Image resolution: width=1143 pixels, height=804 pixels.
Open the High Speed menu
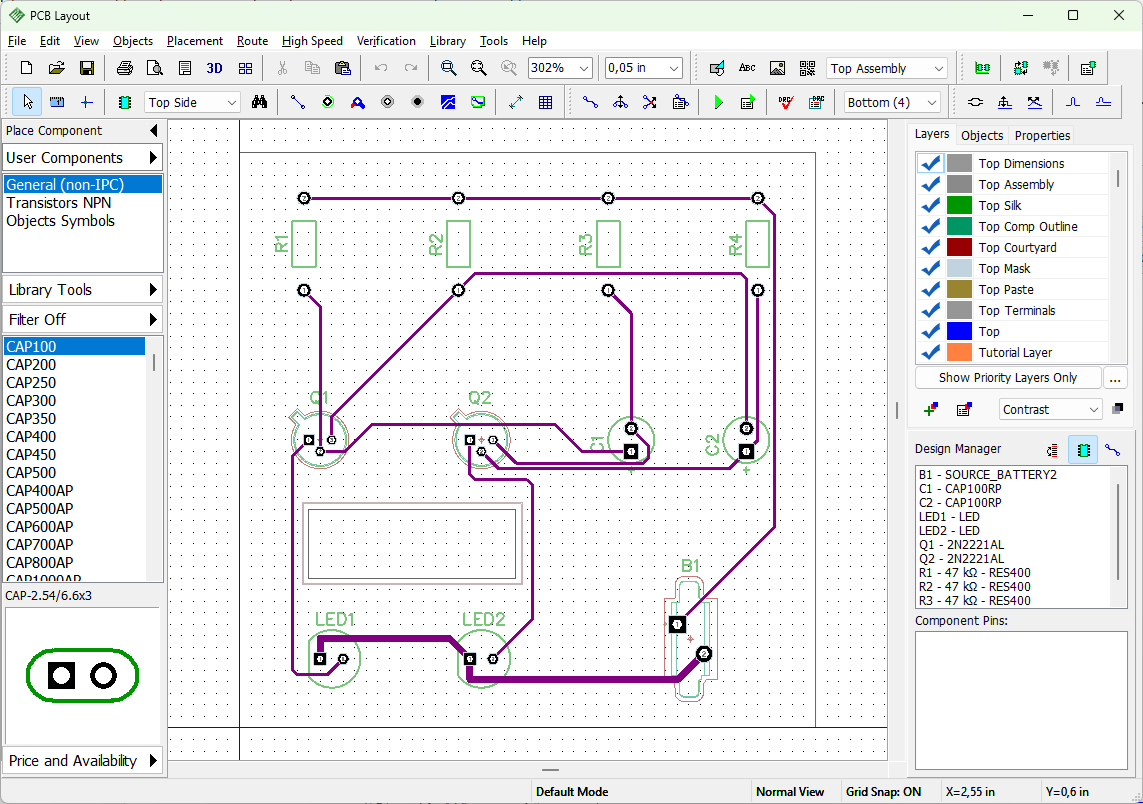pos(312,41)
